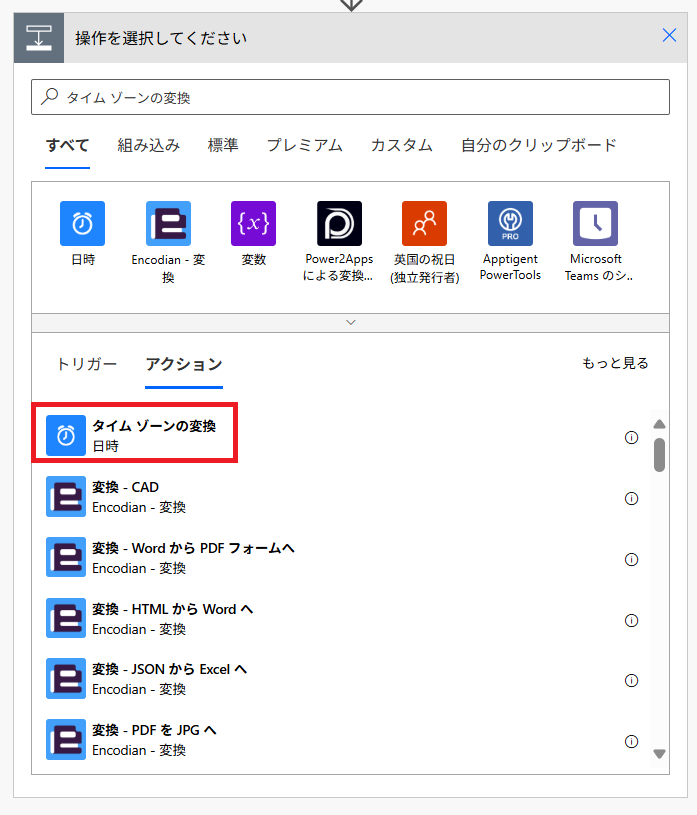This screenshot has height=815, width=697.
Task: Choose 変換 - JSON から Excel へ action
Action: (x=169, y=678)
